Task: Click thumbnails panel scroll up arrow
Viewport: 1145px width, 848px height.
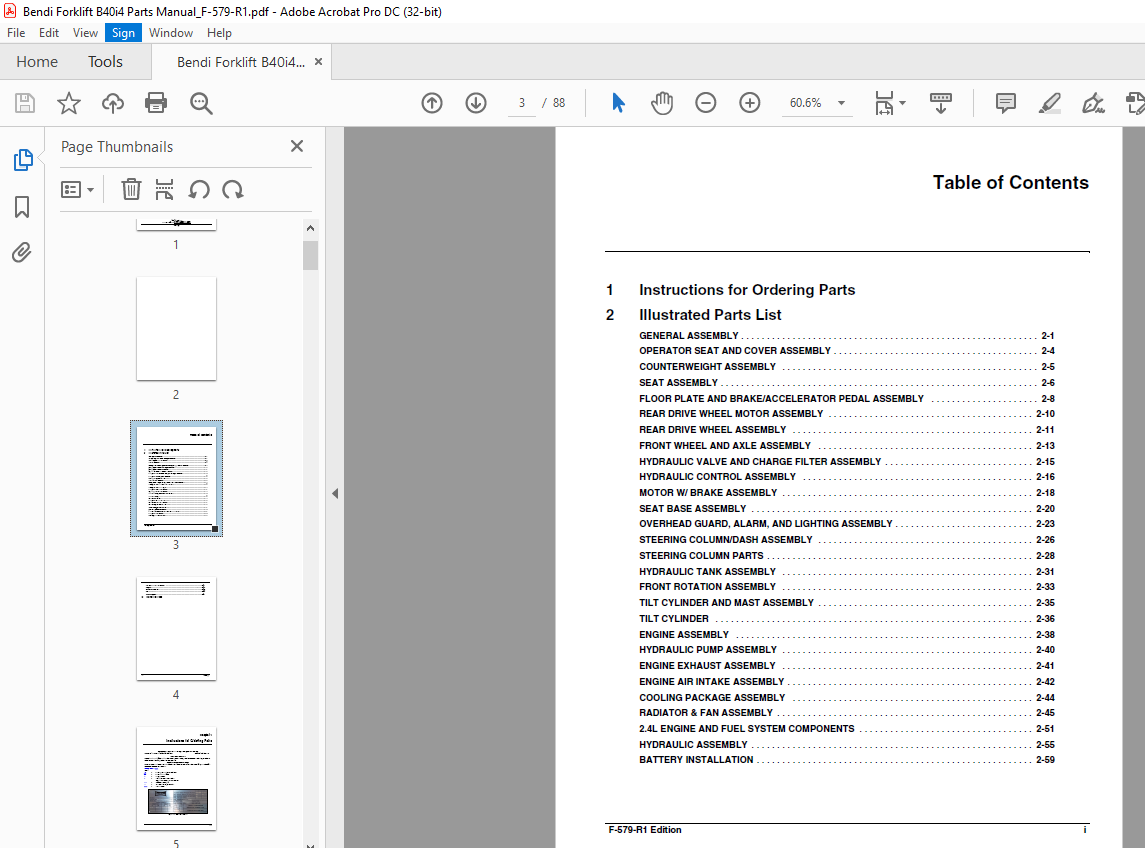Action: tap(310, 229)
